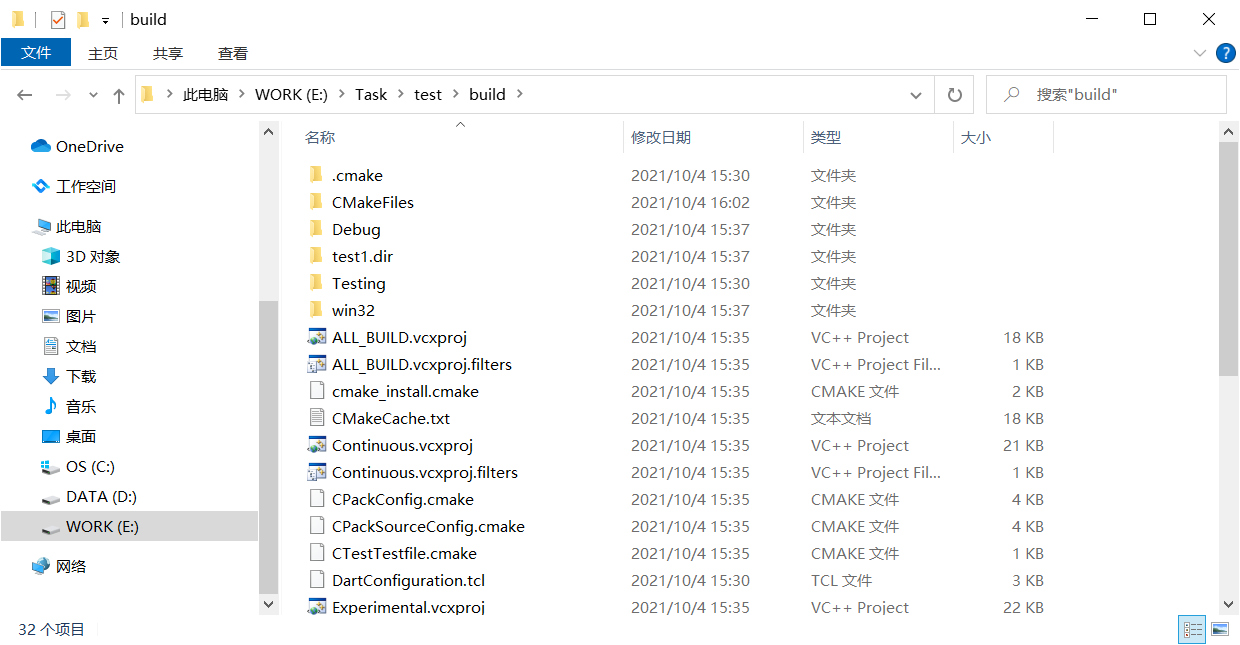
Task: Switch to large thumbnails view in status bar
Action: (x=1220, y=629)
